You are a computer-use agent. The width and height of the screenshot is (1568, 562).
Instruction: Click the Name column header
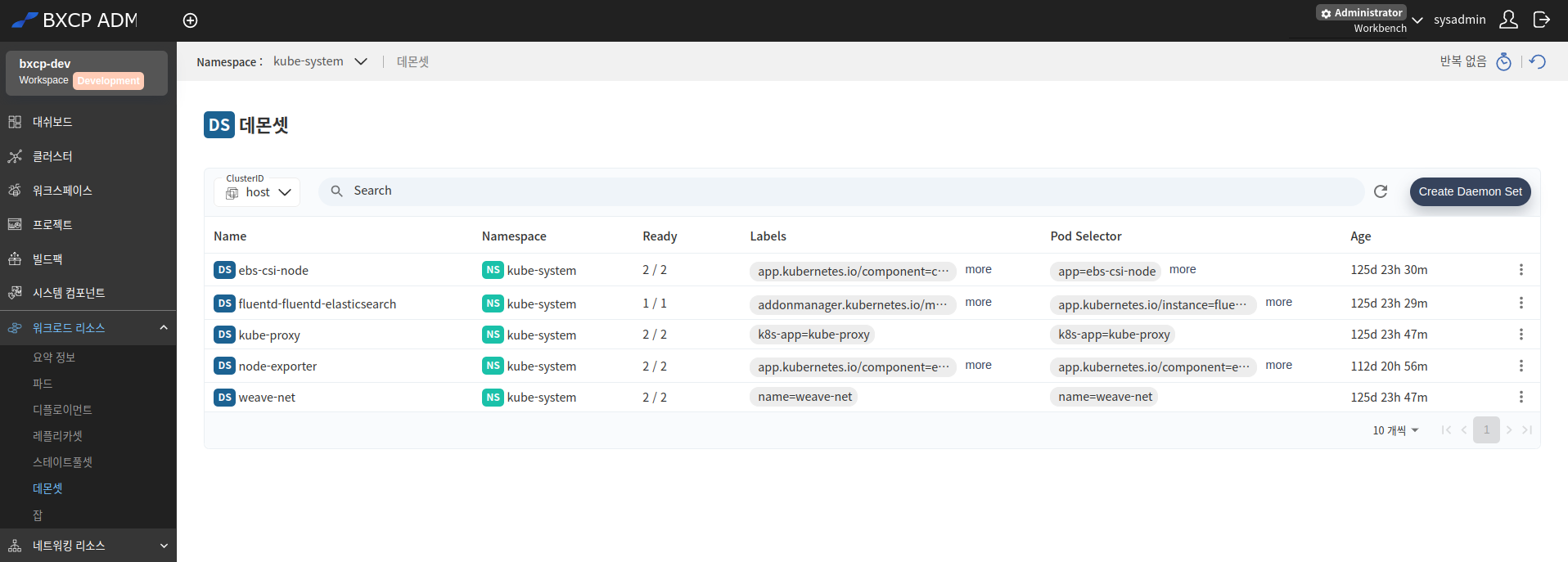[x=230, y=236]
